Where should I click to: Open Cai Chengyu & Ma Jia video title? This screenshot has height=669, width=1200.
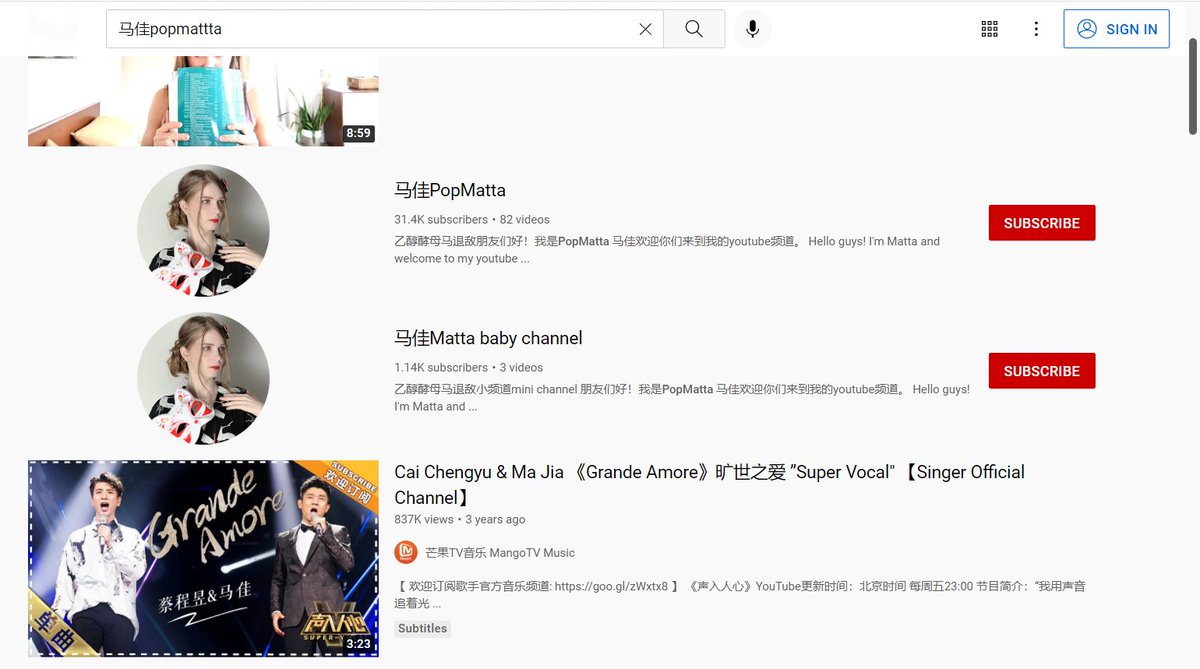(x=709, y=484)
